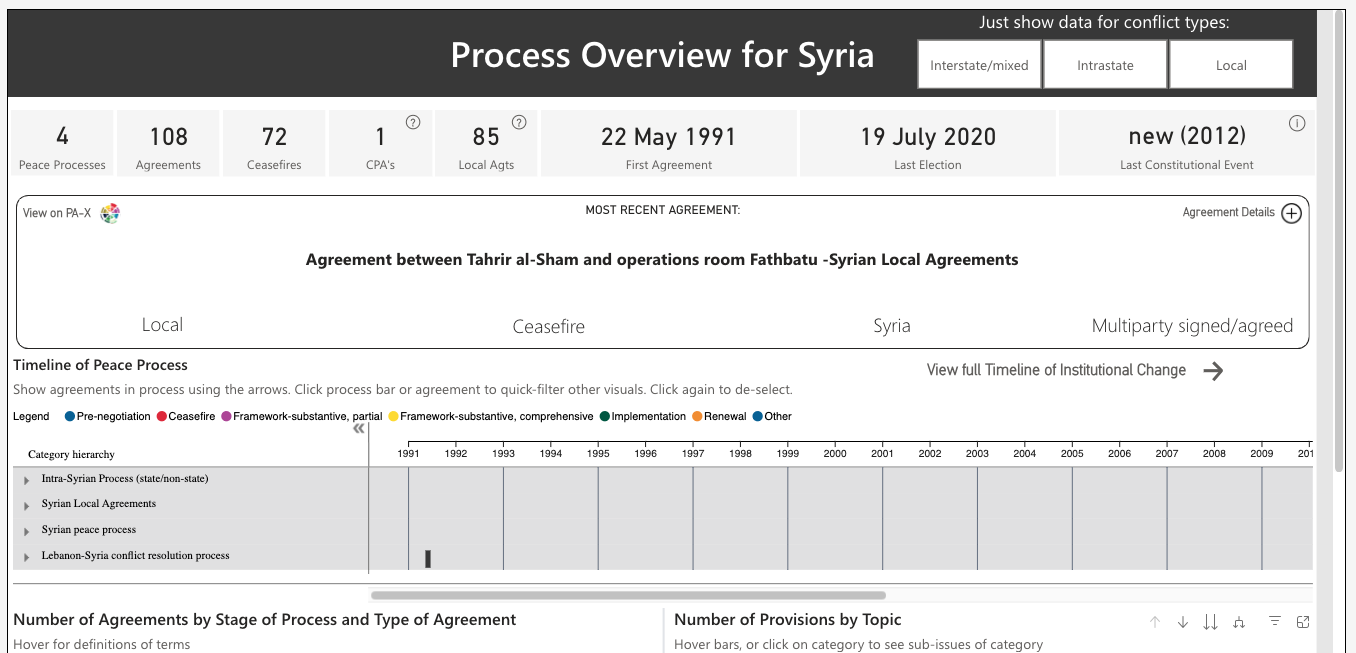Click the 1991 agreement marker on timeline
Viewport: 1356px width, 653px height.
428,558
